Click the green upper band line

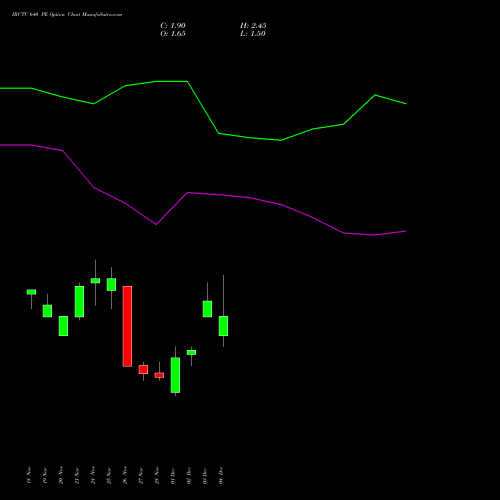click(x=203, y=108)
